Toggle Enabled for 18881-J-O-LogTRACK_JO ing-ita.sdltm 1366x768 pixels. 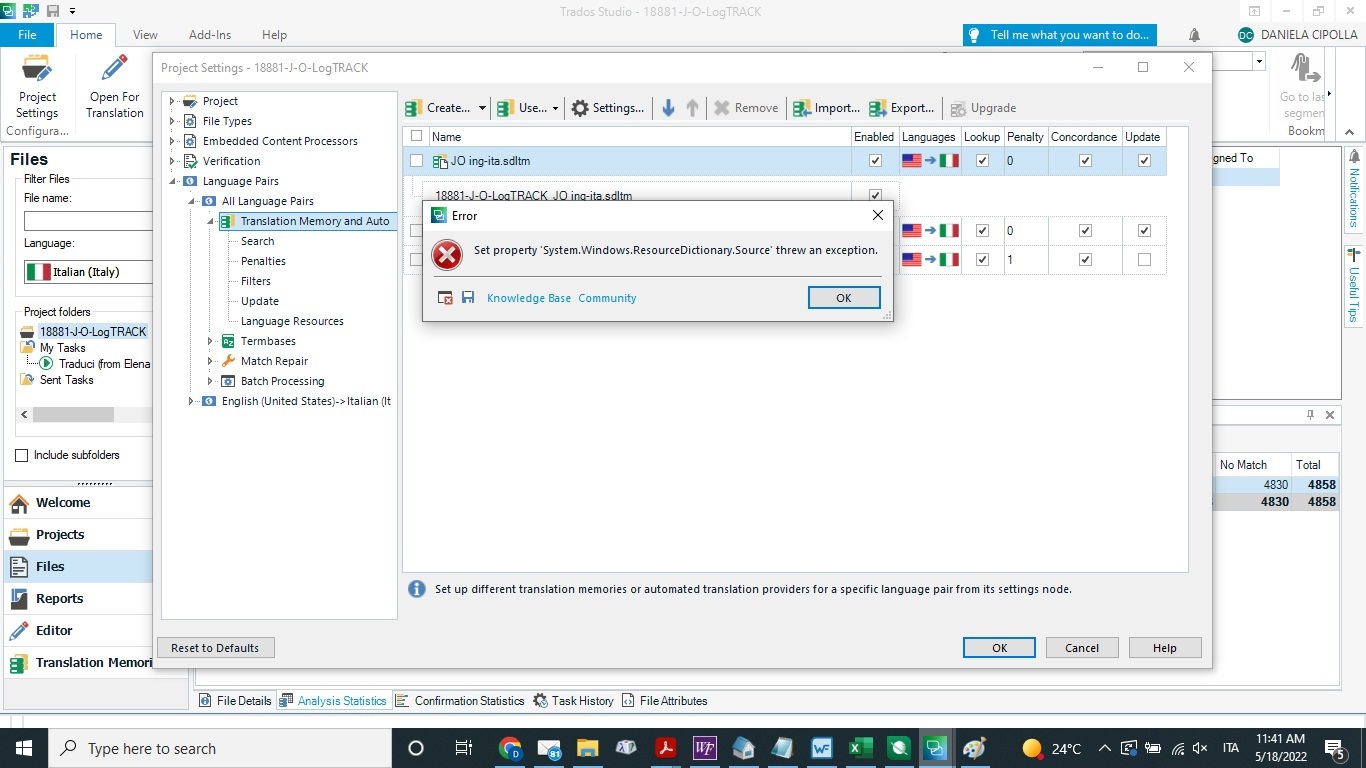pyautogui.click(x=875, y=195)
